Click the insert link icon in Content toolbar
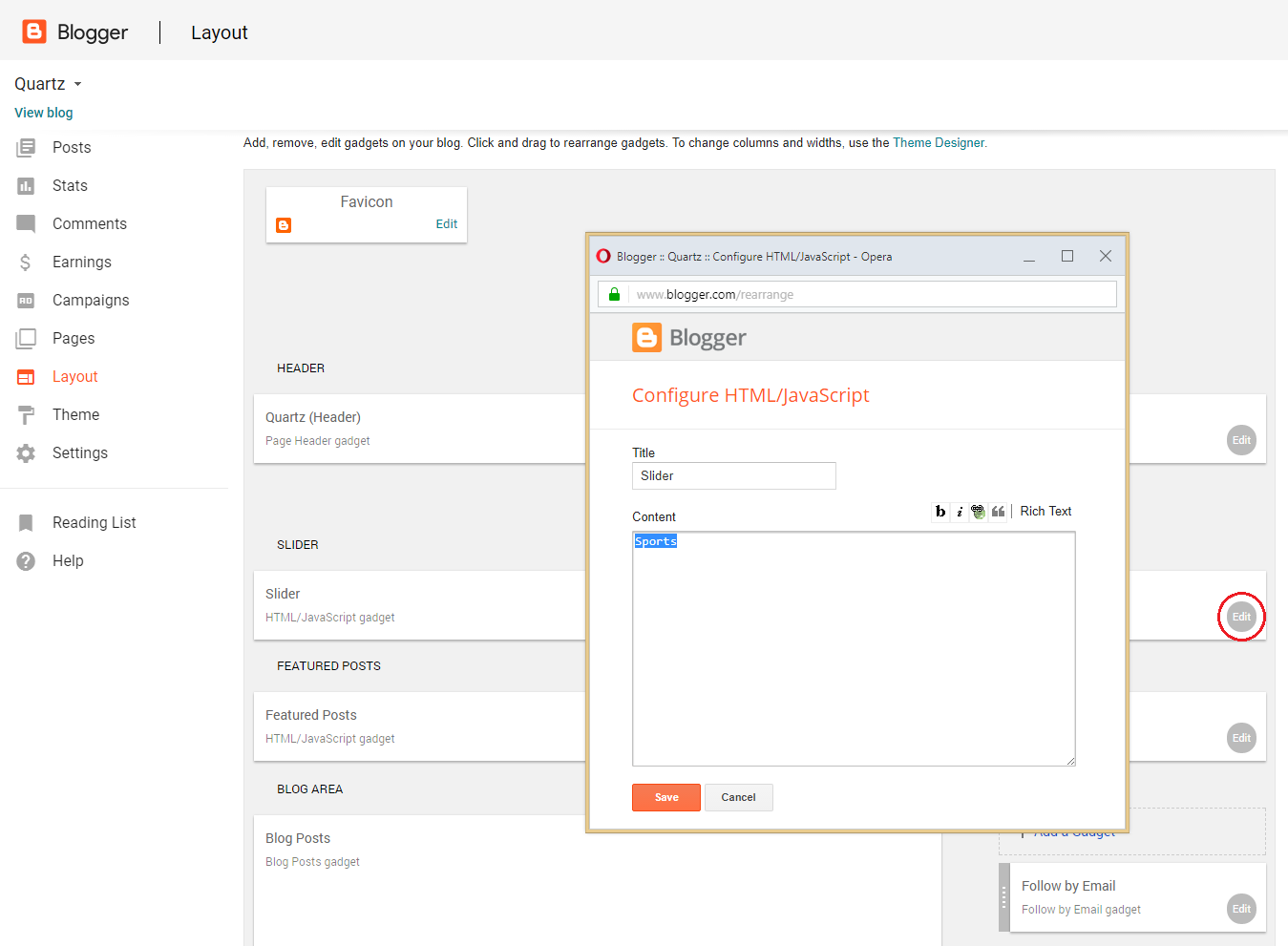This screenshot has width=1288, height=946. click(x=979, y=512)
